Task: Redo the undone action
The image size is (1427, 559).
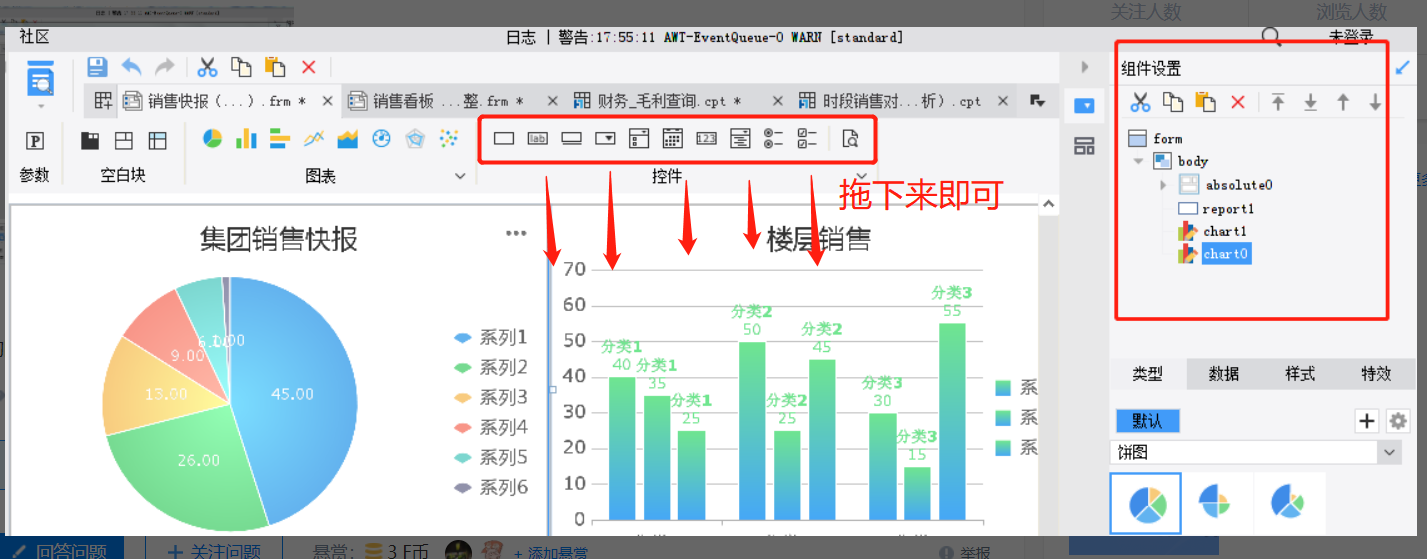Action: [x=164, y=67]
